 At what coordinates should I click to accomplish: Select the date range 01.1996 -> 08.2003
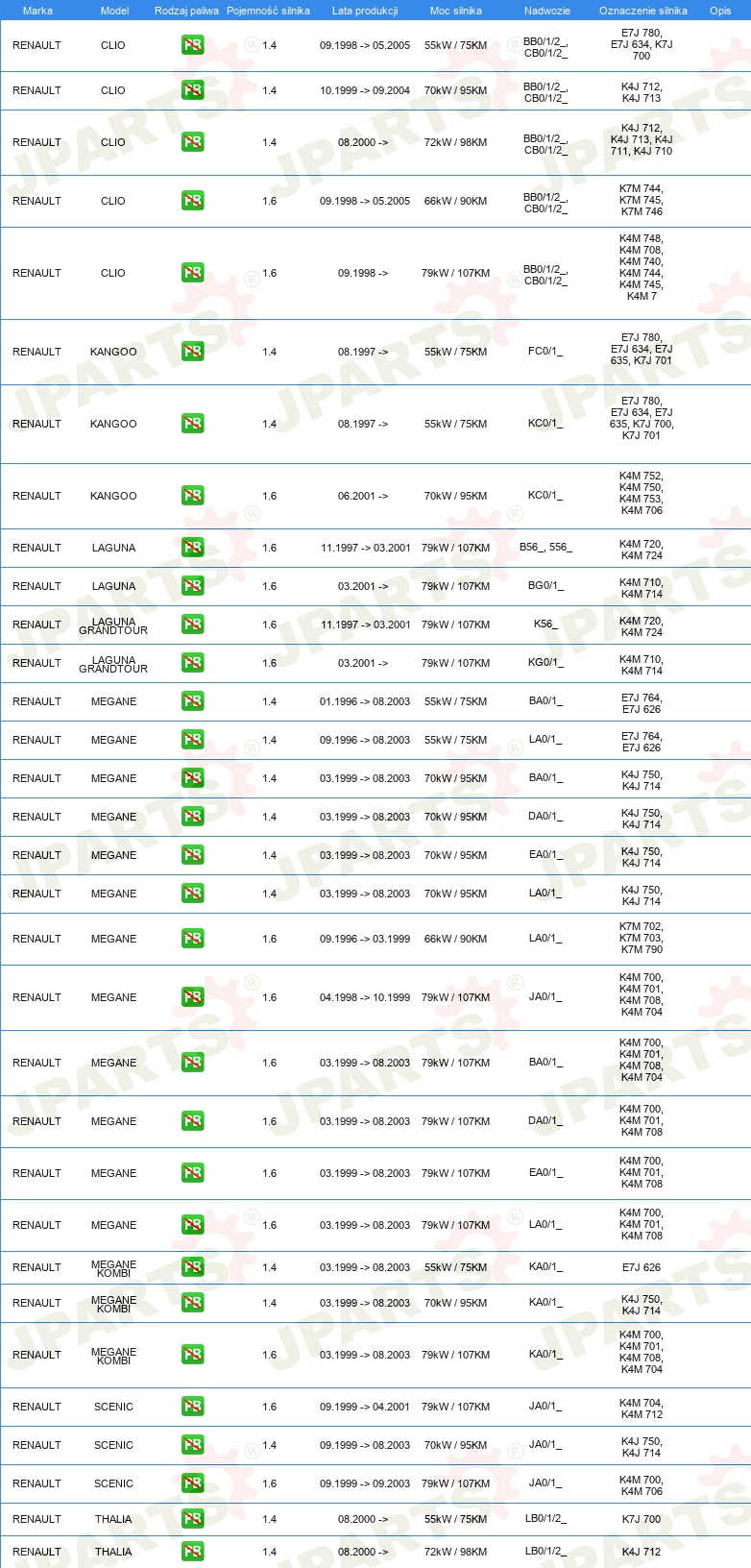365,701
